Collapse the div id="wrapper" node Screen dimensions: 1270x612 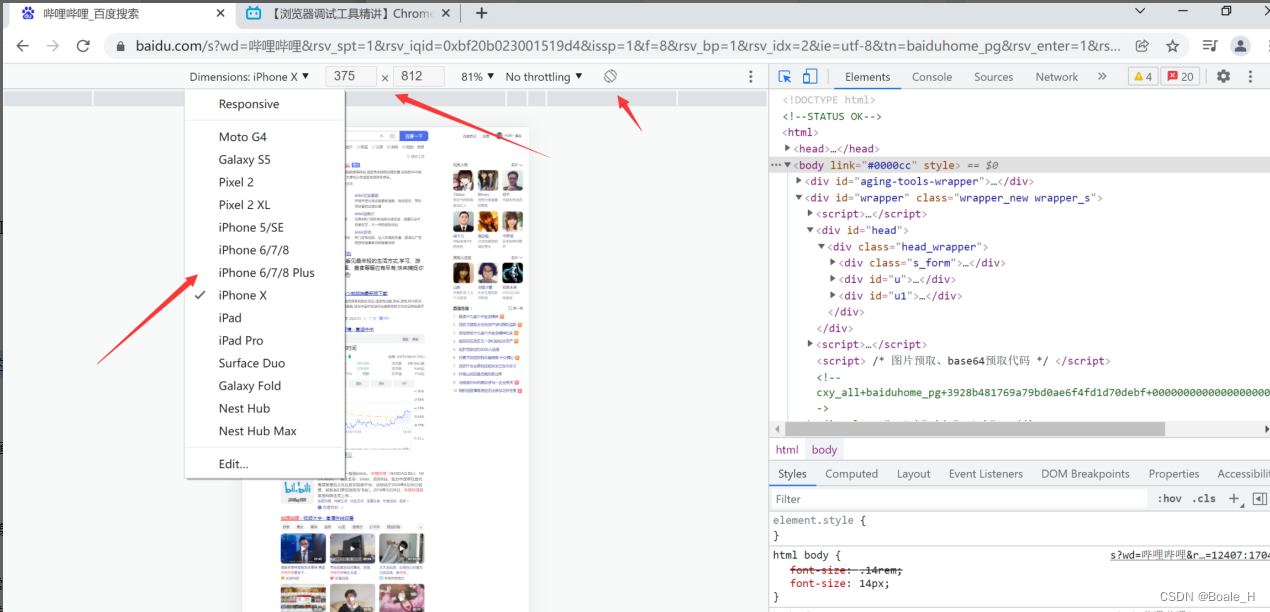point(799,198)
